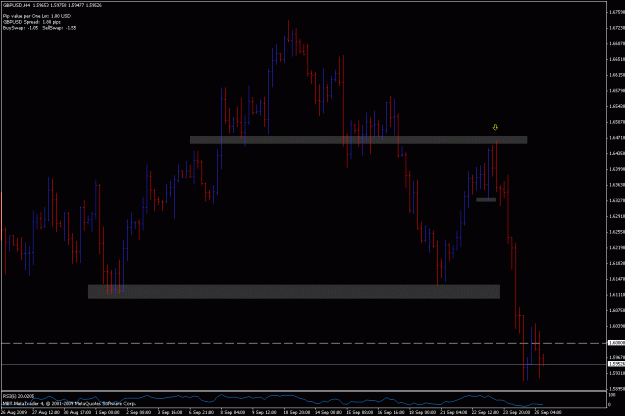Click the '22 Sep 12:00' time label
The image size is (625, 416).
click(x=486, y=412)
